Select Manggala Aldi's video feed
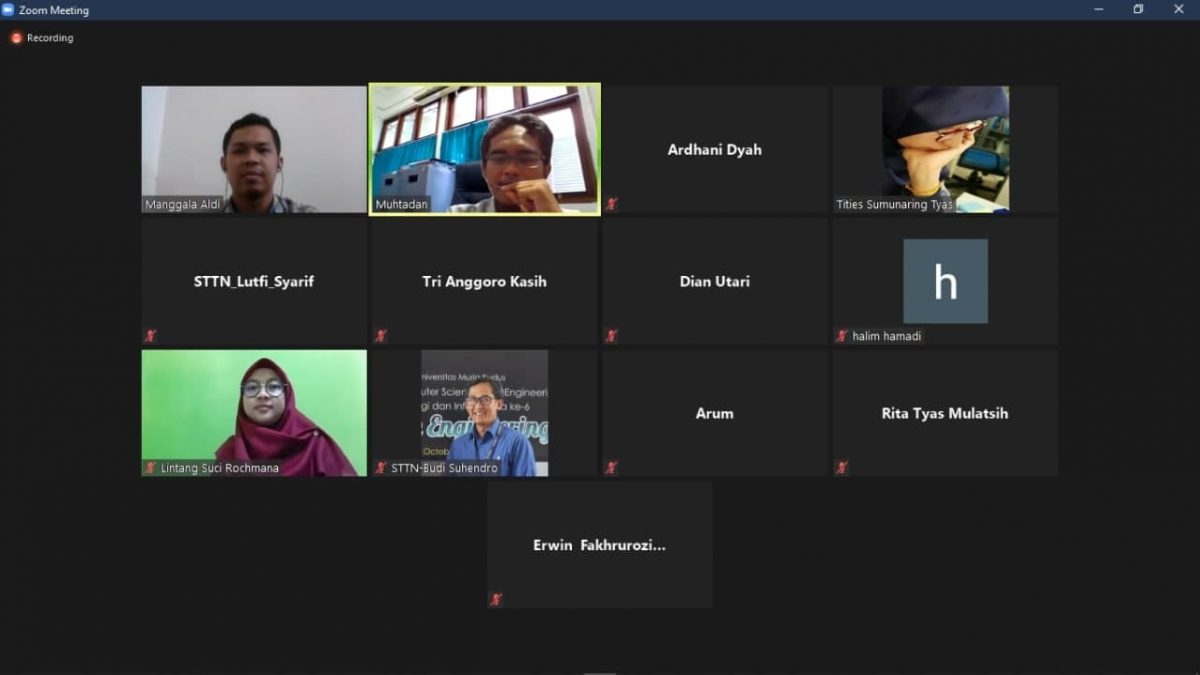Screen dimensions: 1200x675 click(254, 149)
